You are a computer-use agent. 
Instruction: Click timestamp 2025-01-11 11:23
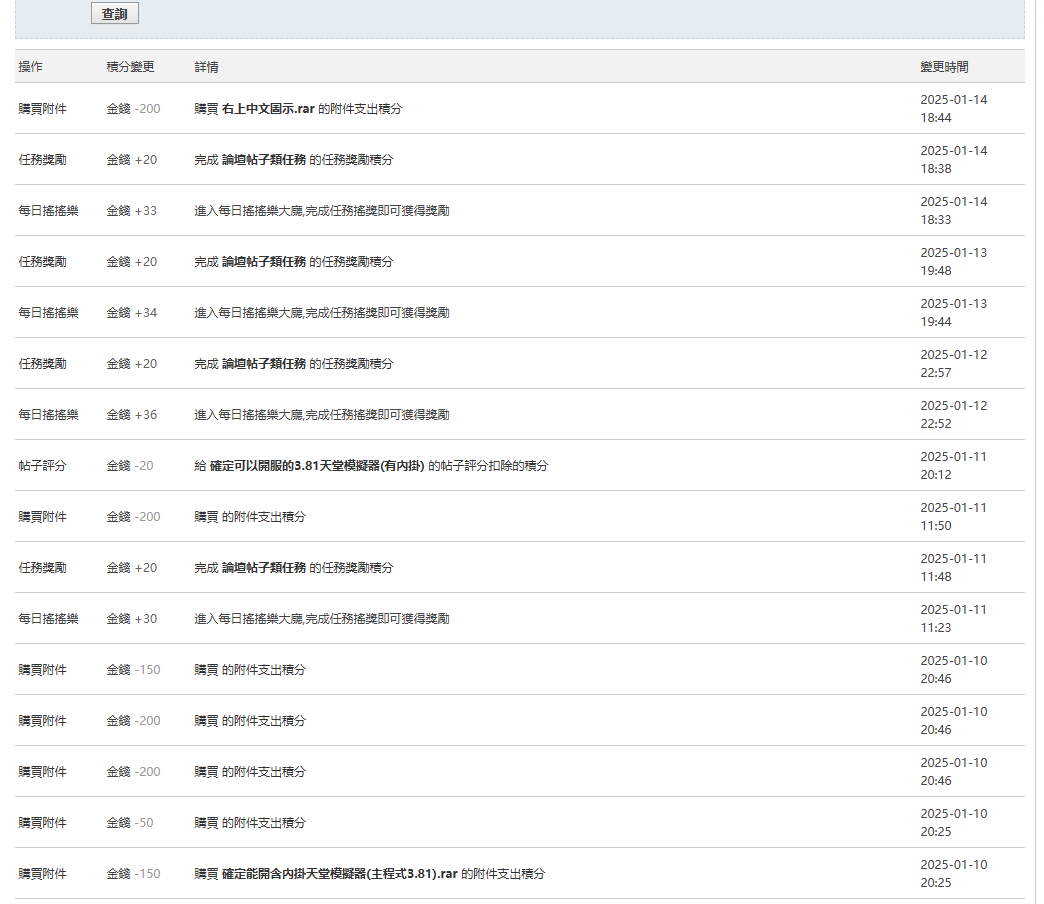coord(953,619)
